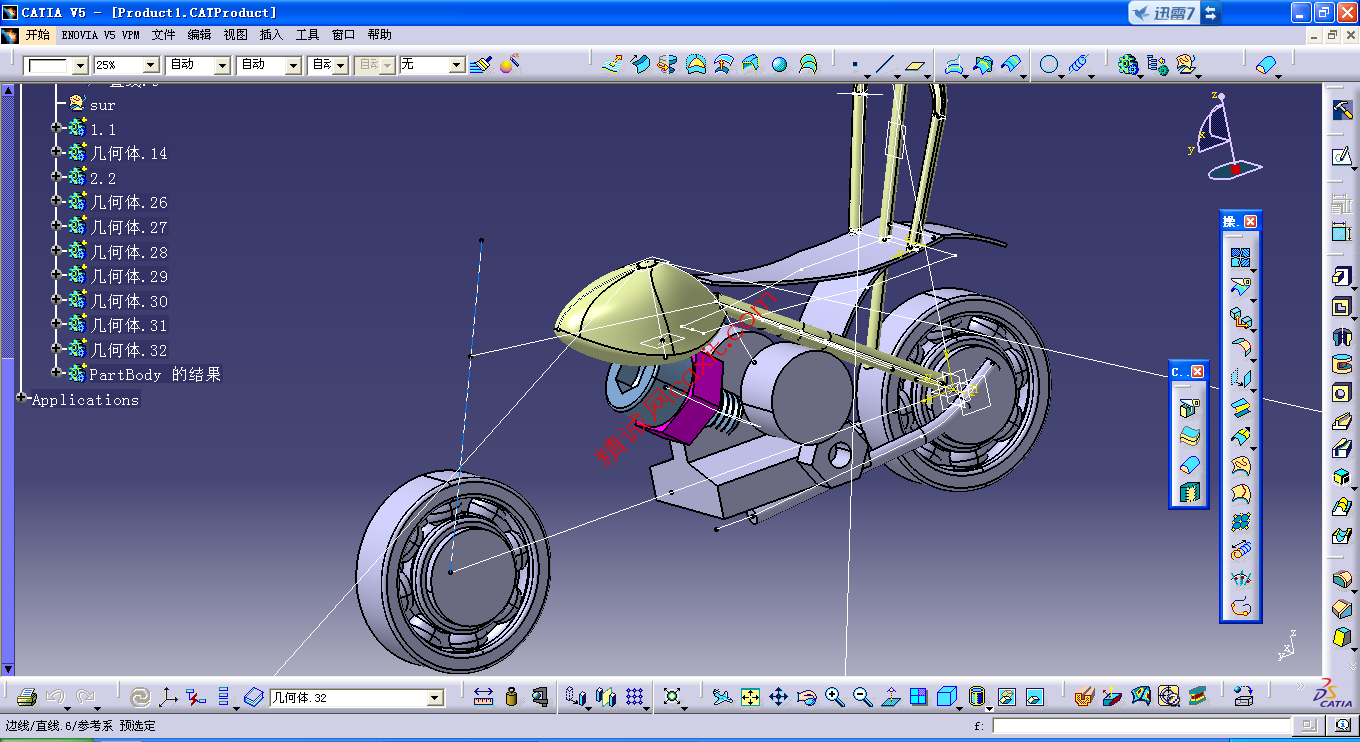Click the Zoom Out magnifier icon
Screen dimensions: 1360x742
(863, 697)
